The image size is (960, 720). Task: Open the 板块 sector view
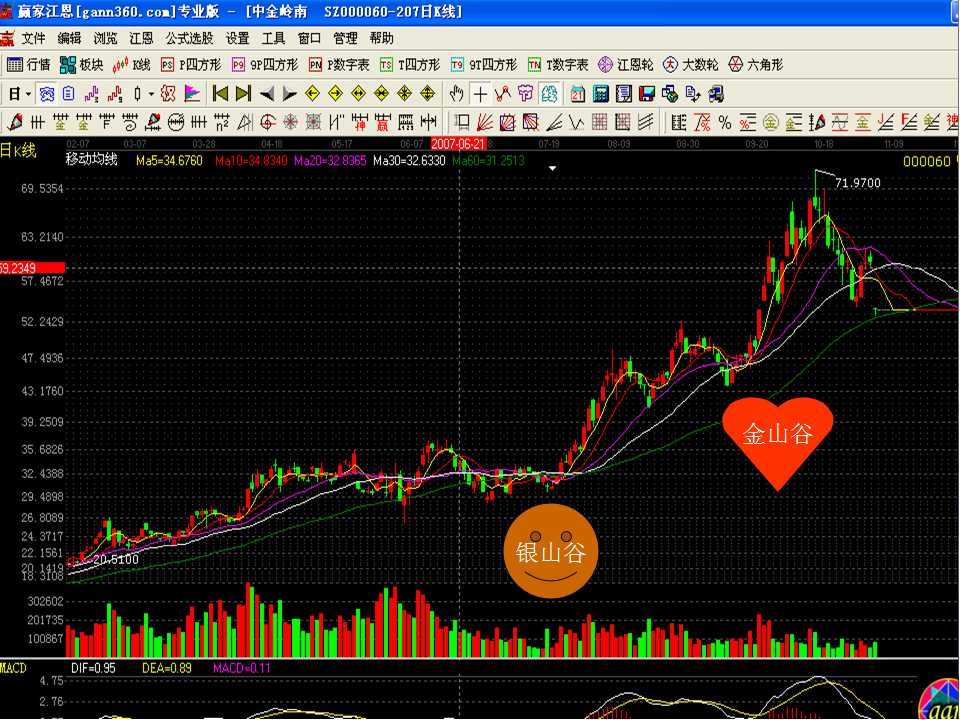click(81, 64)
